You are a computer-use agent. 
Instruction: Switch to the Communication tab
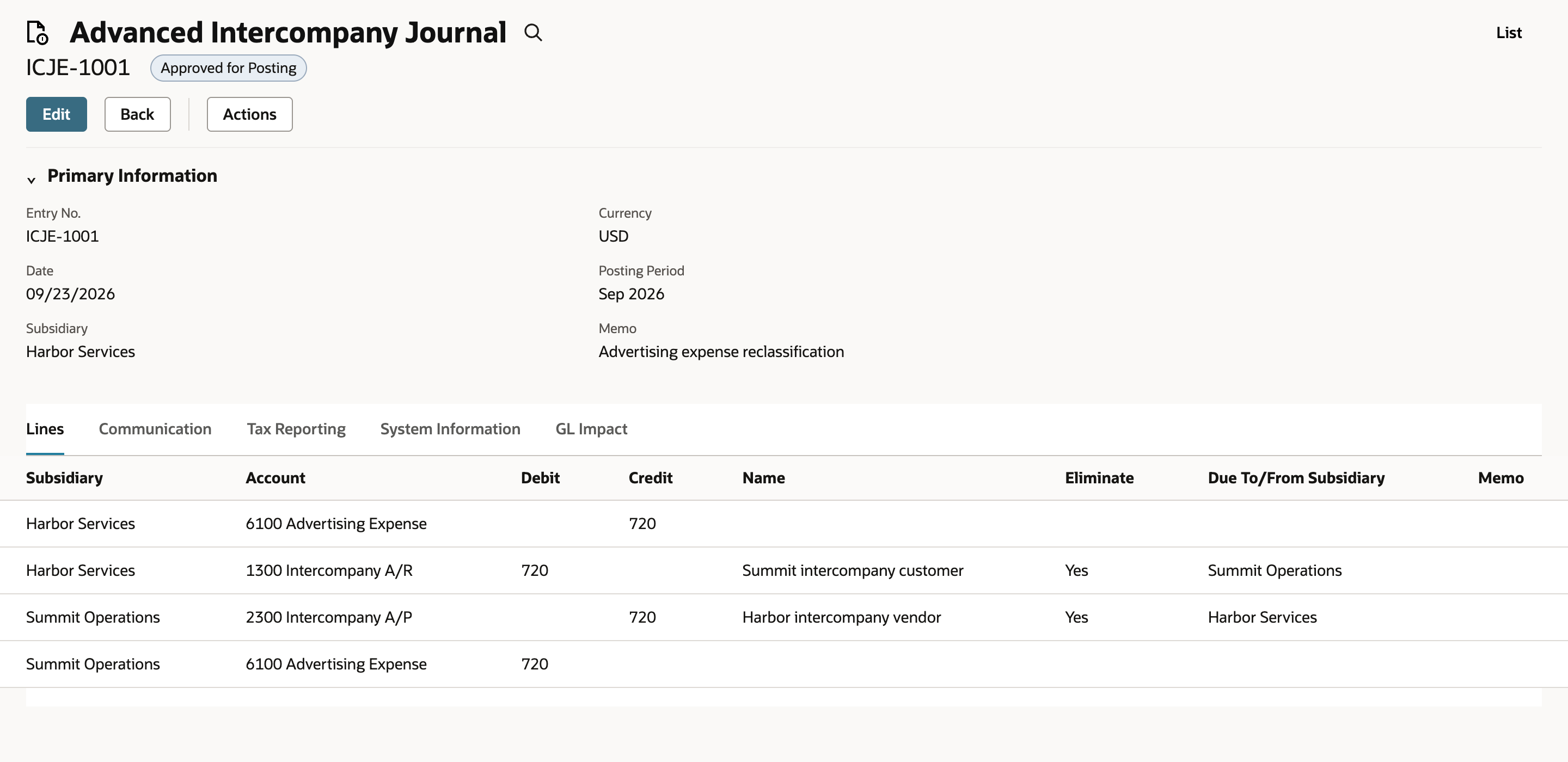click(x=155, y=428)
